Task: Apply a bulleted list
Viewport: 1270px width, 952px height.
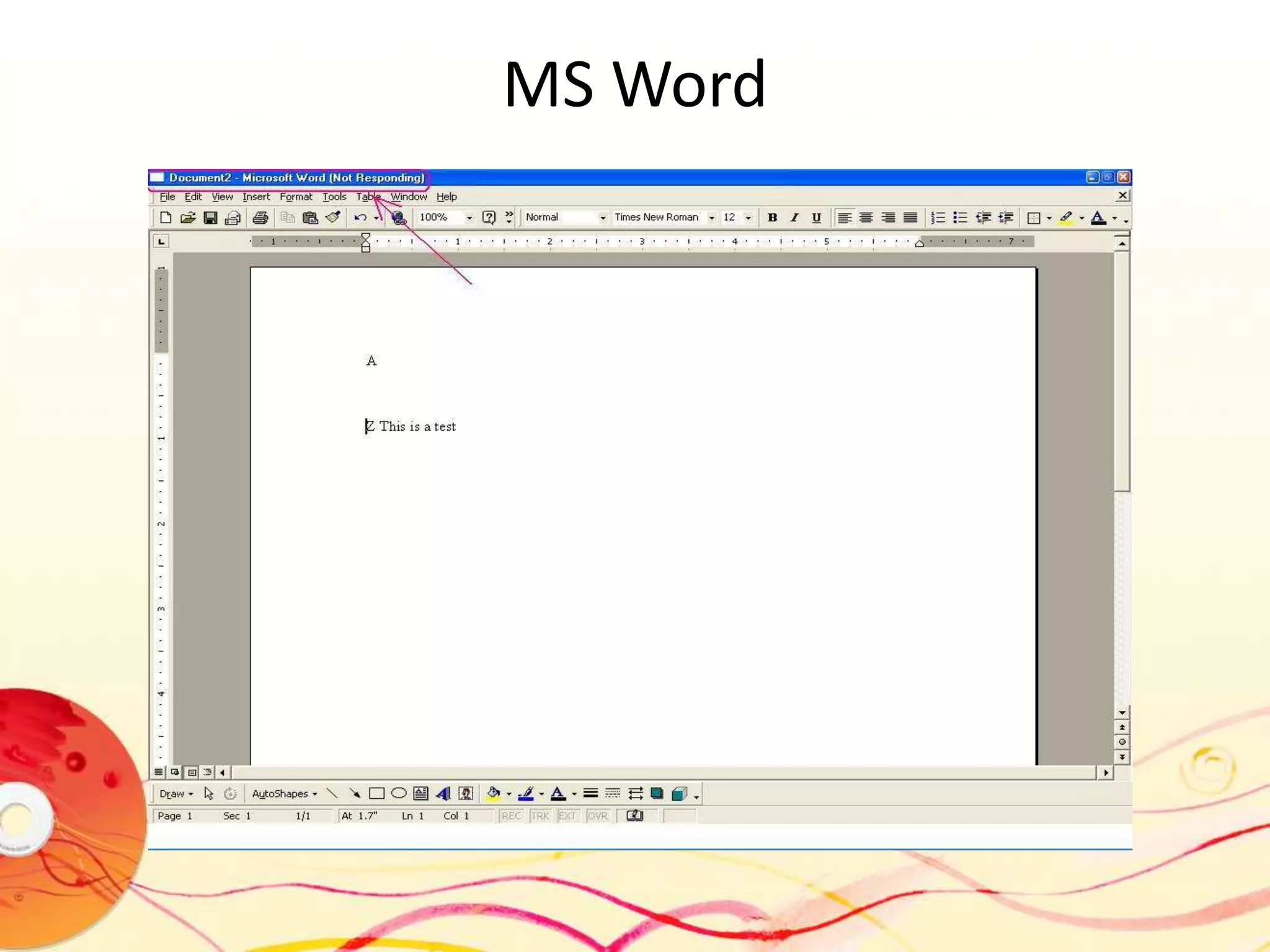Action: (x=961, y=218)
